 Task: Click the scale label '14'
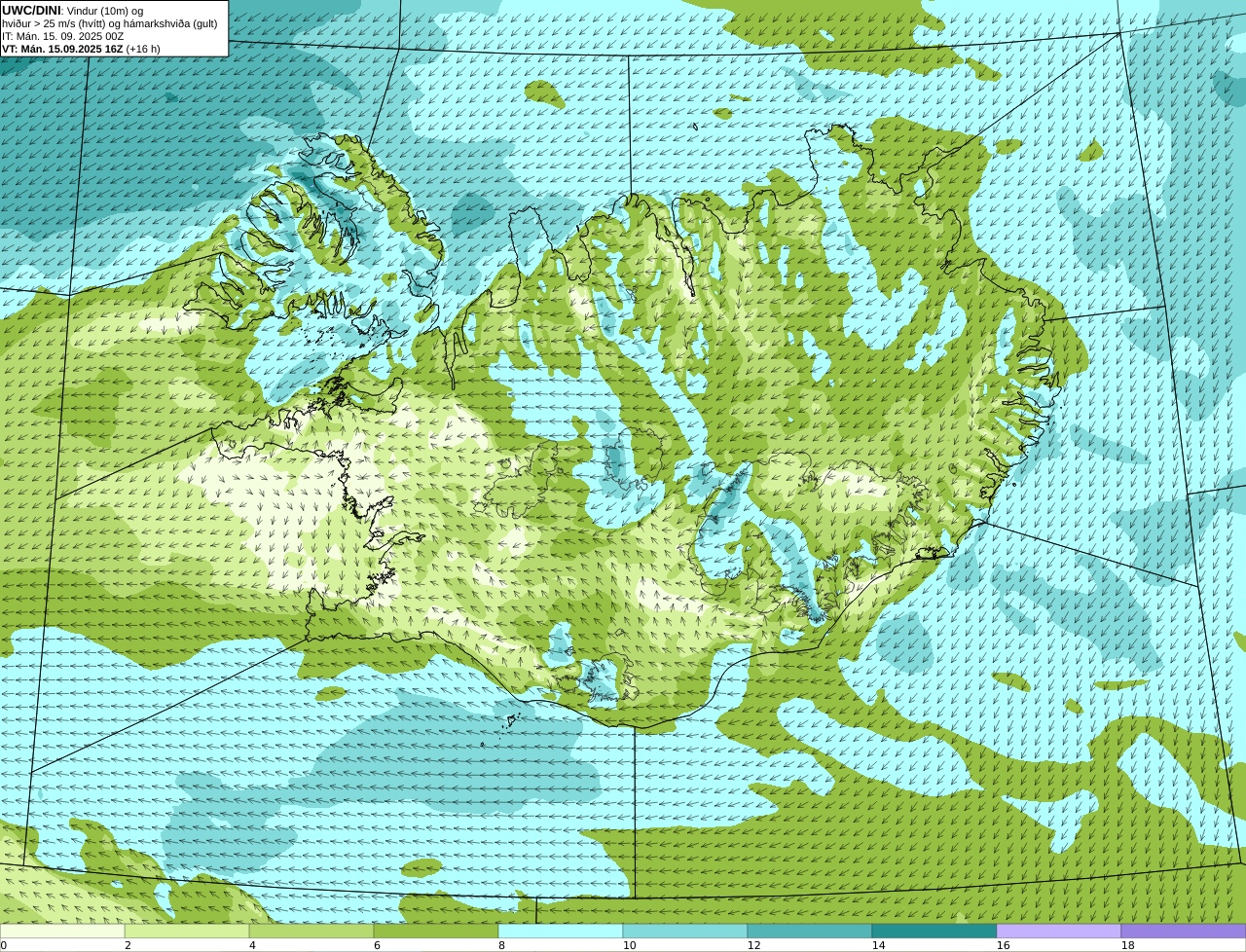pyautogui.click(x=879, y=945)
